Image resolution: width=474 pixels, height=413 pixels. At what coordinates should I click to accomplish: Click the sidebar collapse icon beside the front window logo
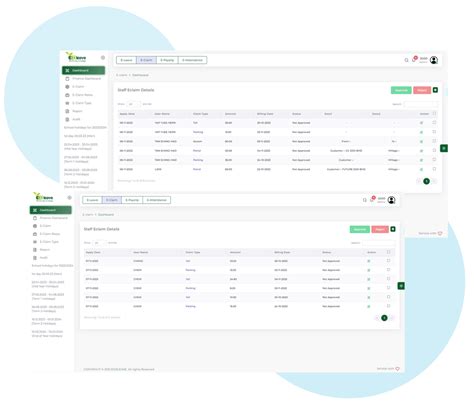coord(69,198)
